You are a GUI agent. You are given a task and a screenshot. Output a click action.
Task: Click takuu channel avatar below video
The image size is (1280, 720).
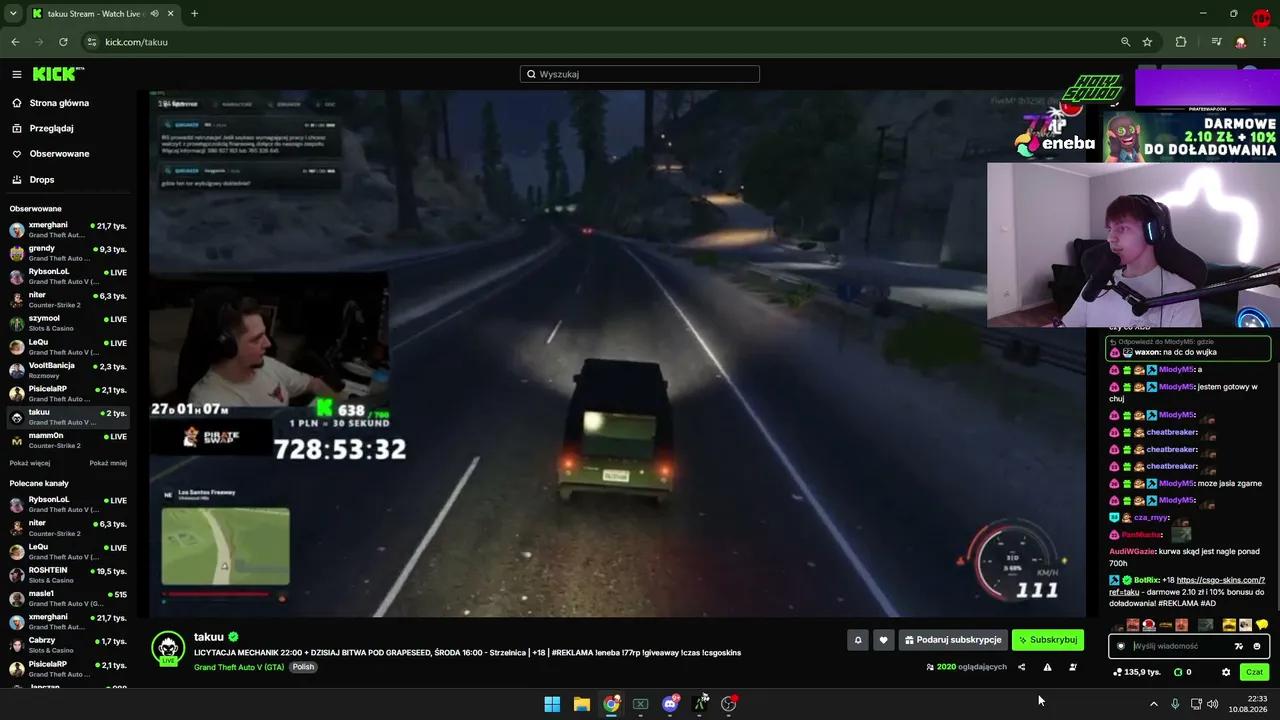168,648
